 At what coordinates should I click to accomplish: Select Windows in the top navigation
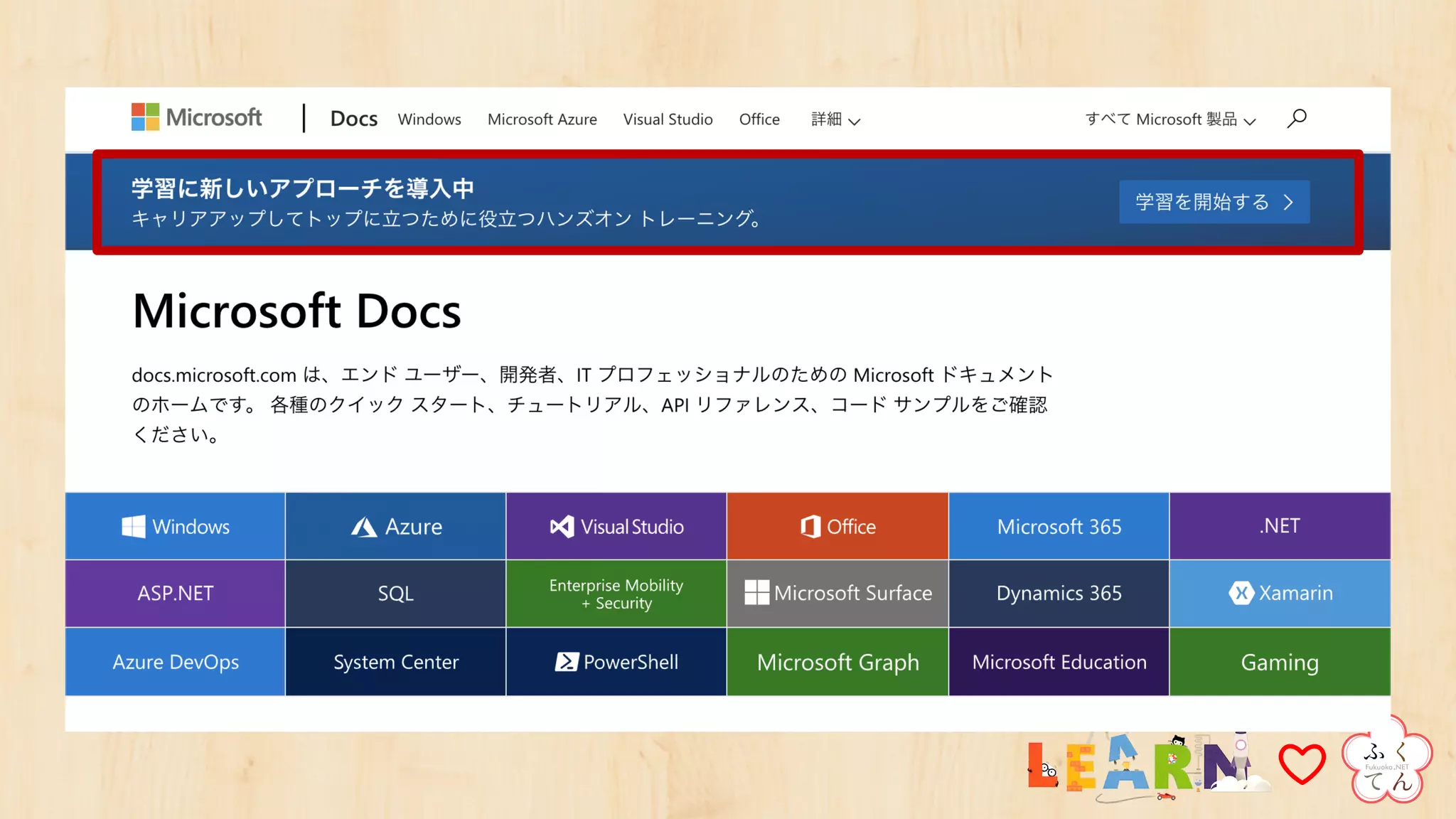[429, 119]
